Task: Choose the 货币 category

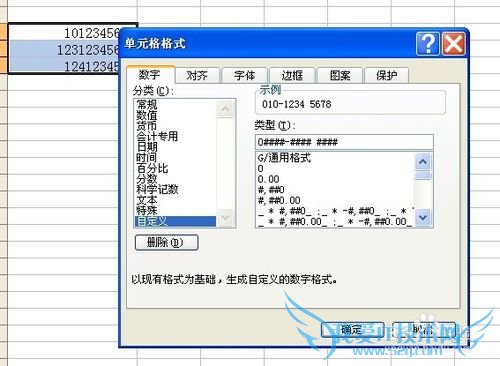Action: pyautogui.click(x=146, y=126)
